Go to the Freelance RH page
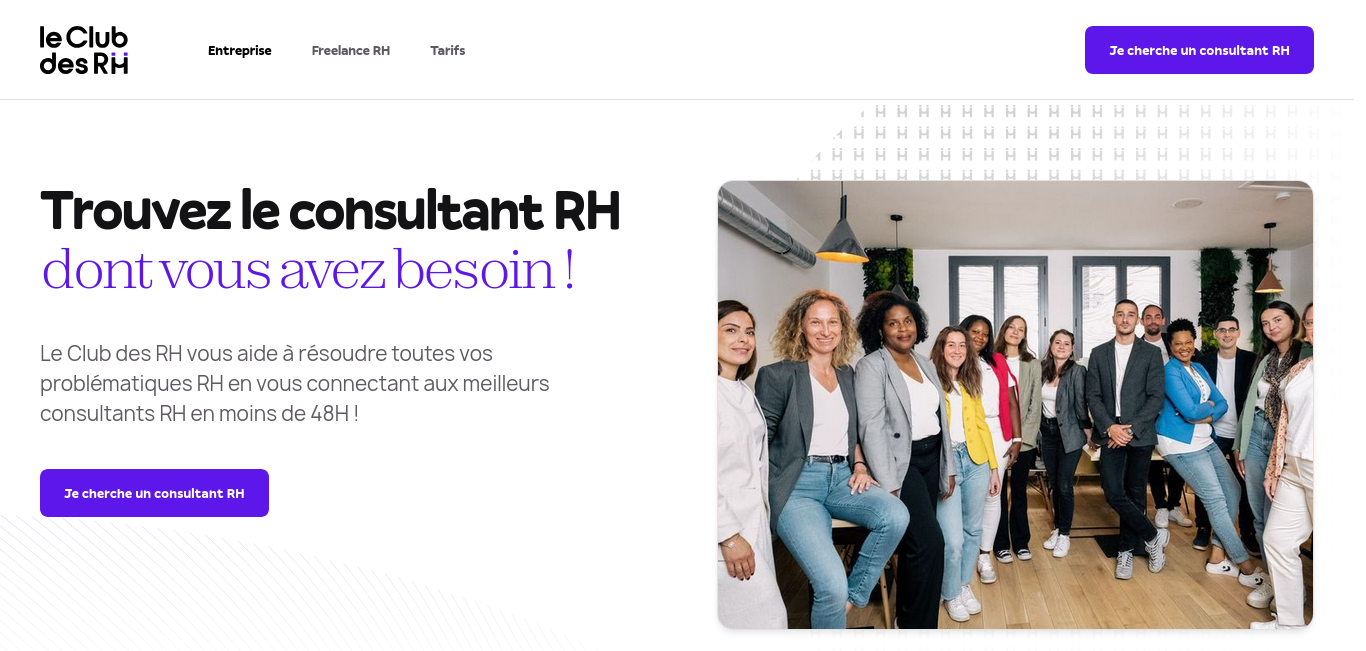Screen dimensions: 1366x651 coord(351,50)
